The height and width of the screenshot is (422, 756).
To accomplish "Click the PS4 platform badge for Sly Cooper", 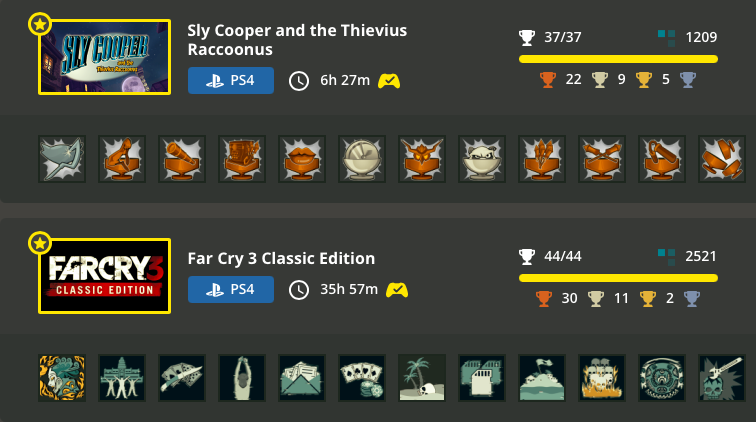I will click(231, 80).
